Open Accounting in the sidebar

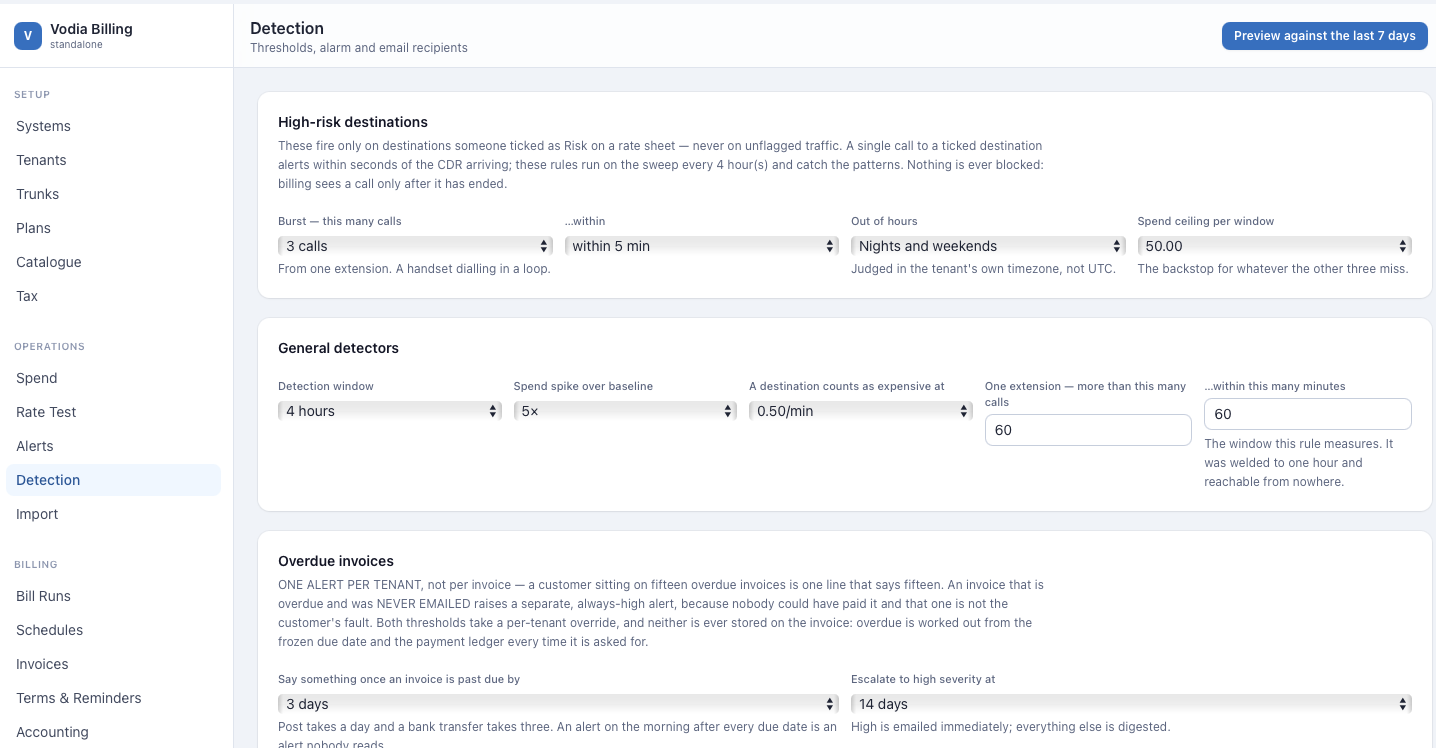coord(113,732)
